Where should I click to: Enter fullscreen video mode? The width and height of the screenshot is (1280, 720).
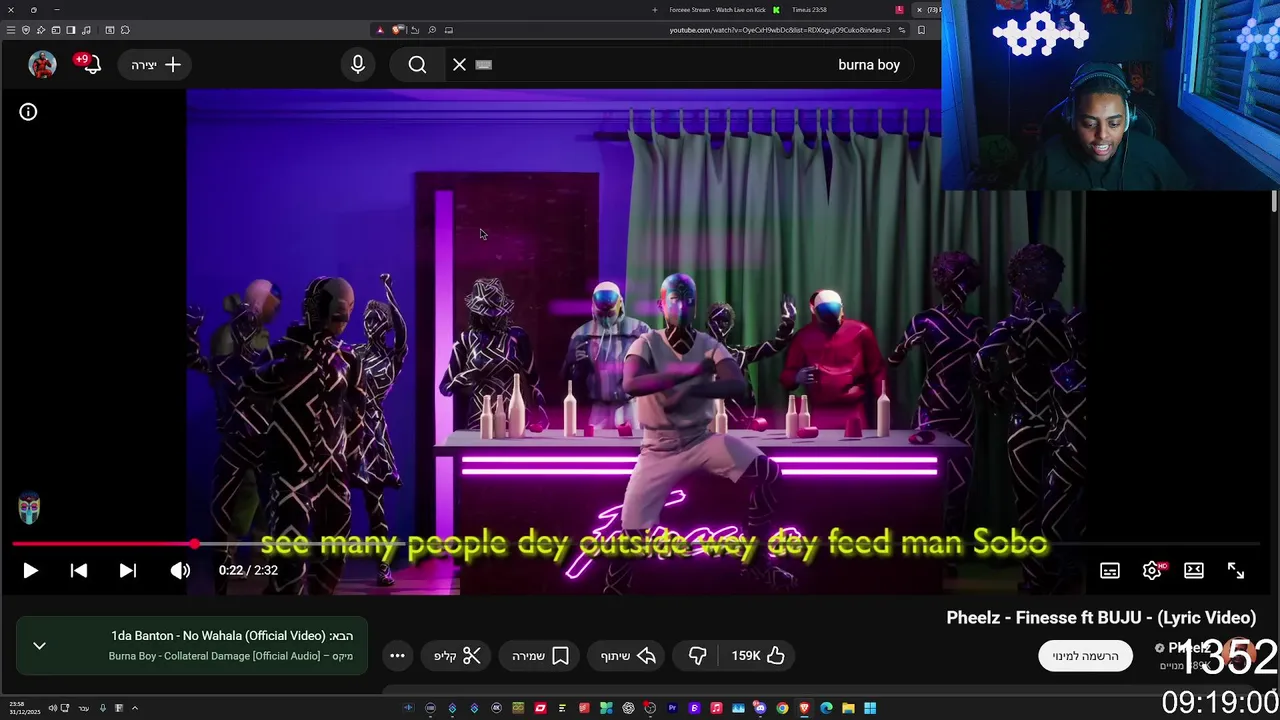tap(1236, 570)
